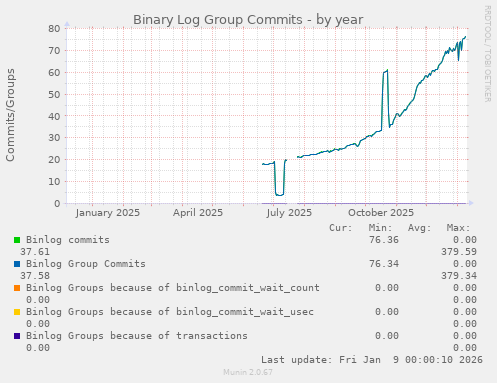Click the June dip trough on the graph line

279,195
